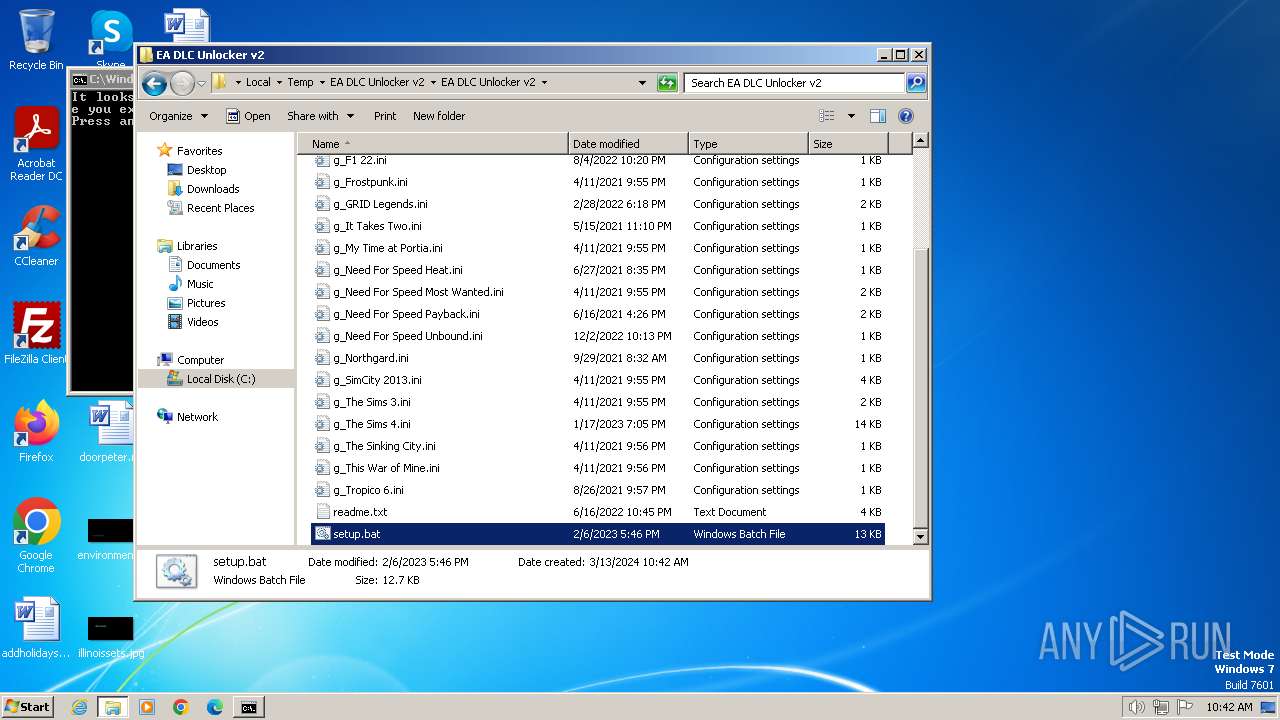
Task: Open addholidays Word document on desktop
Action: (36, 629)
